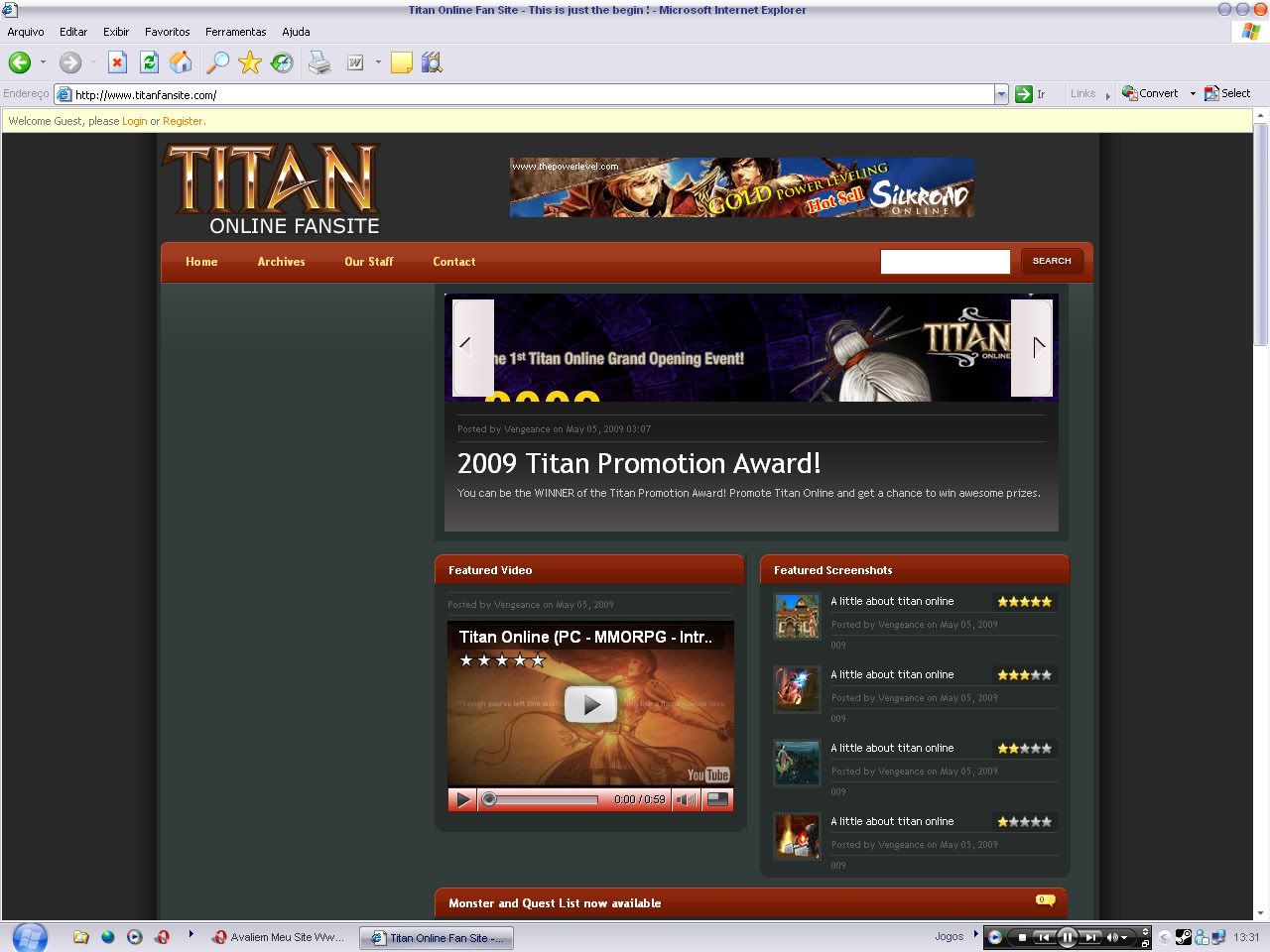
Task: Open the five-star screenshot thumbnail
Action: point(797,617)
